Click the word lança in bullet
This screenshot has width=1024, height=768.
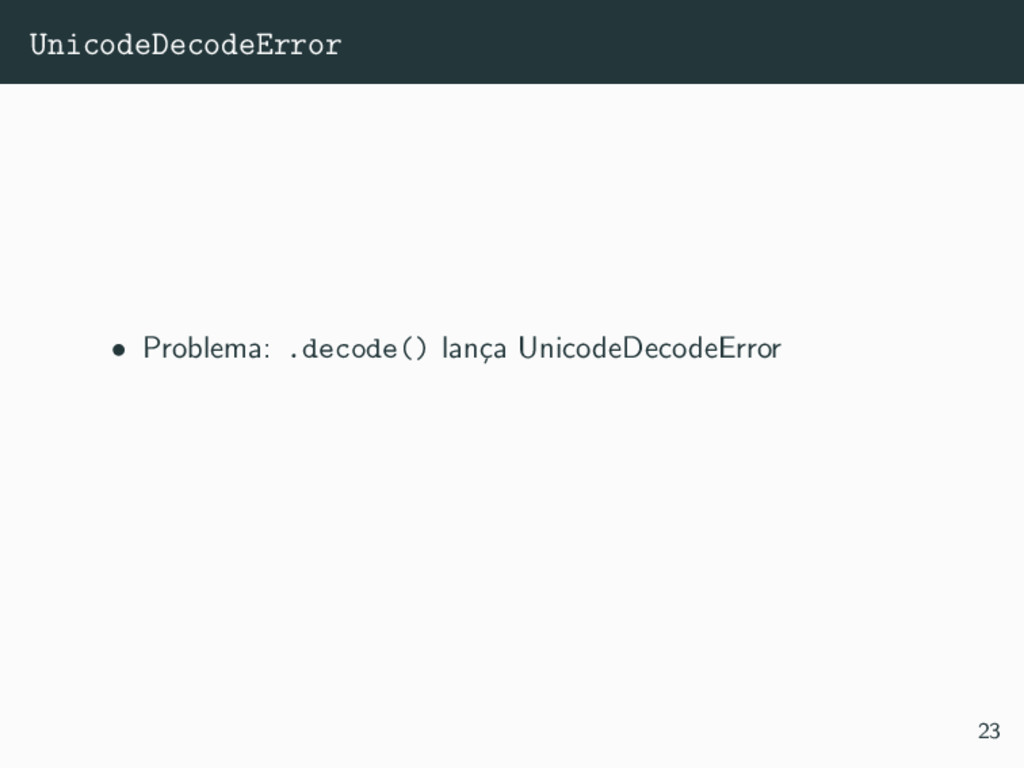(474, 348)
